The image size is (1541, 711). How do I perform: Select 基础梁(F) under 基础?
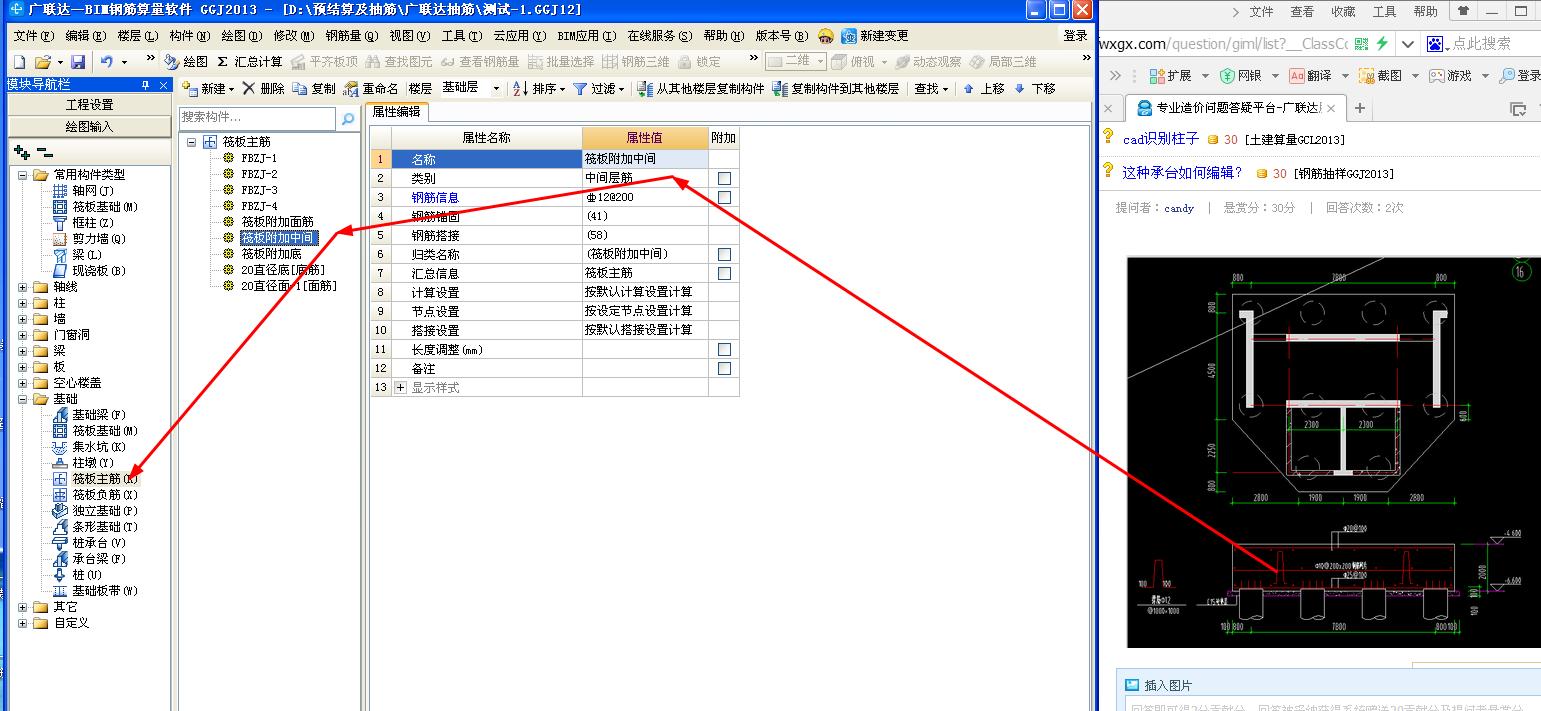[x=88, y=414]
